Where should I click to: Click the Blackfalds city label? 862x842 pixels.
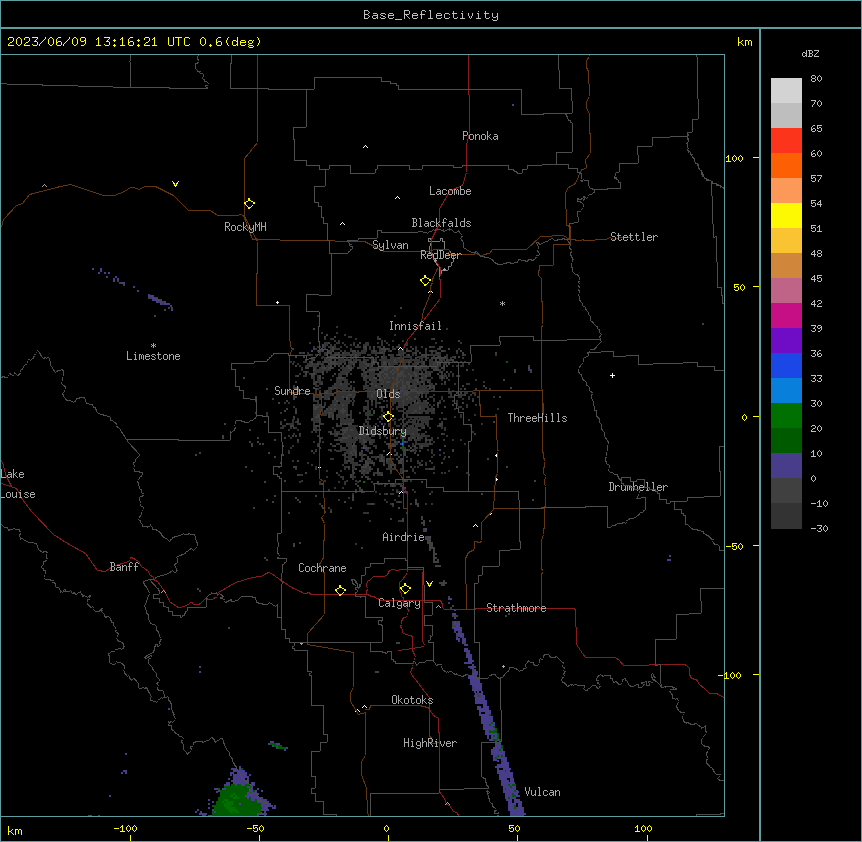(x=441, y=223)
